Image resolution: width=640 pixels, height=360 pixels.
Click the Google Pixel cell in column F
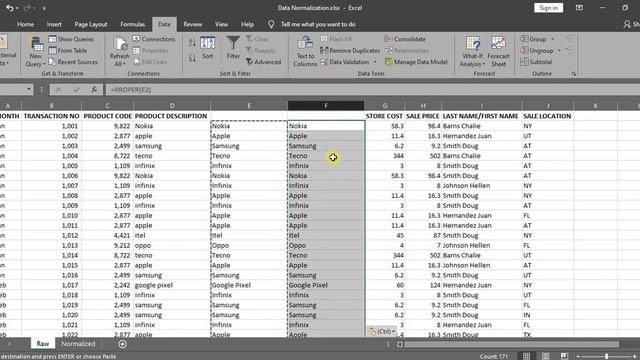point(326,285)
